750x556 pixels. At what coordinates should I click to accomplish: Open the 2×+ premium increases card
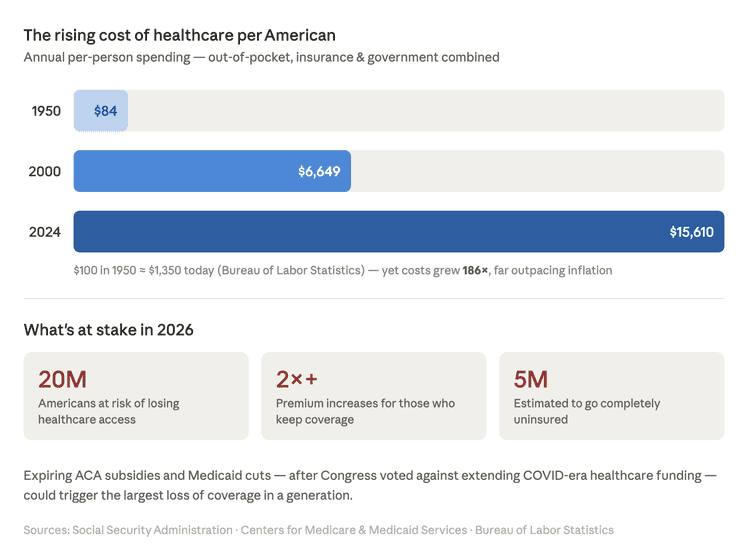coord(374,396)
